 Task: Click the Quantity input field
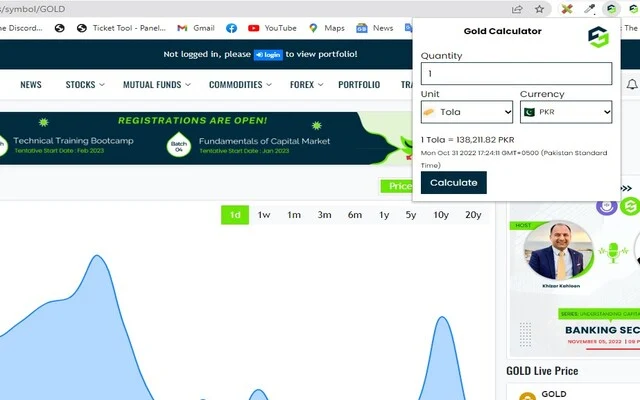[516, 73]
